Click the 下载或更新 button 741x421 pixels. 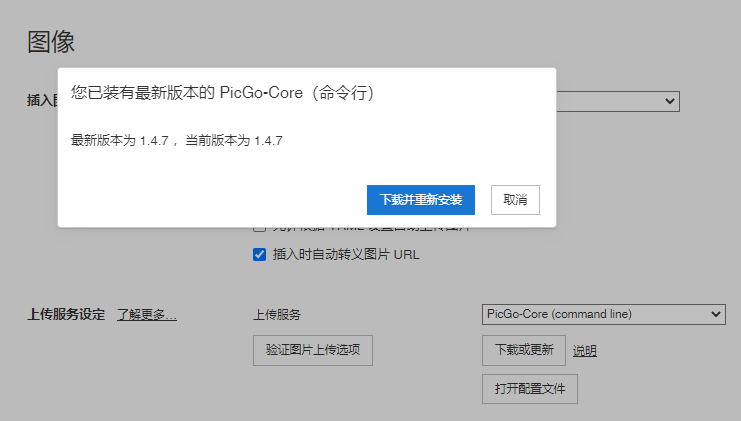[x=524, y=350]
